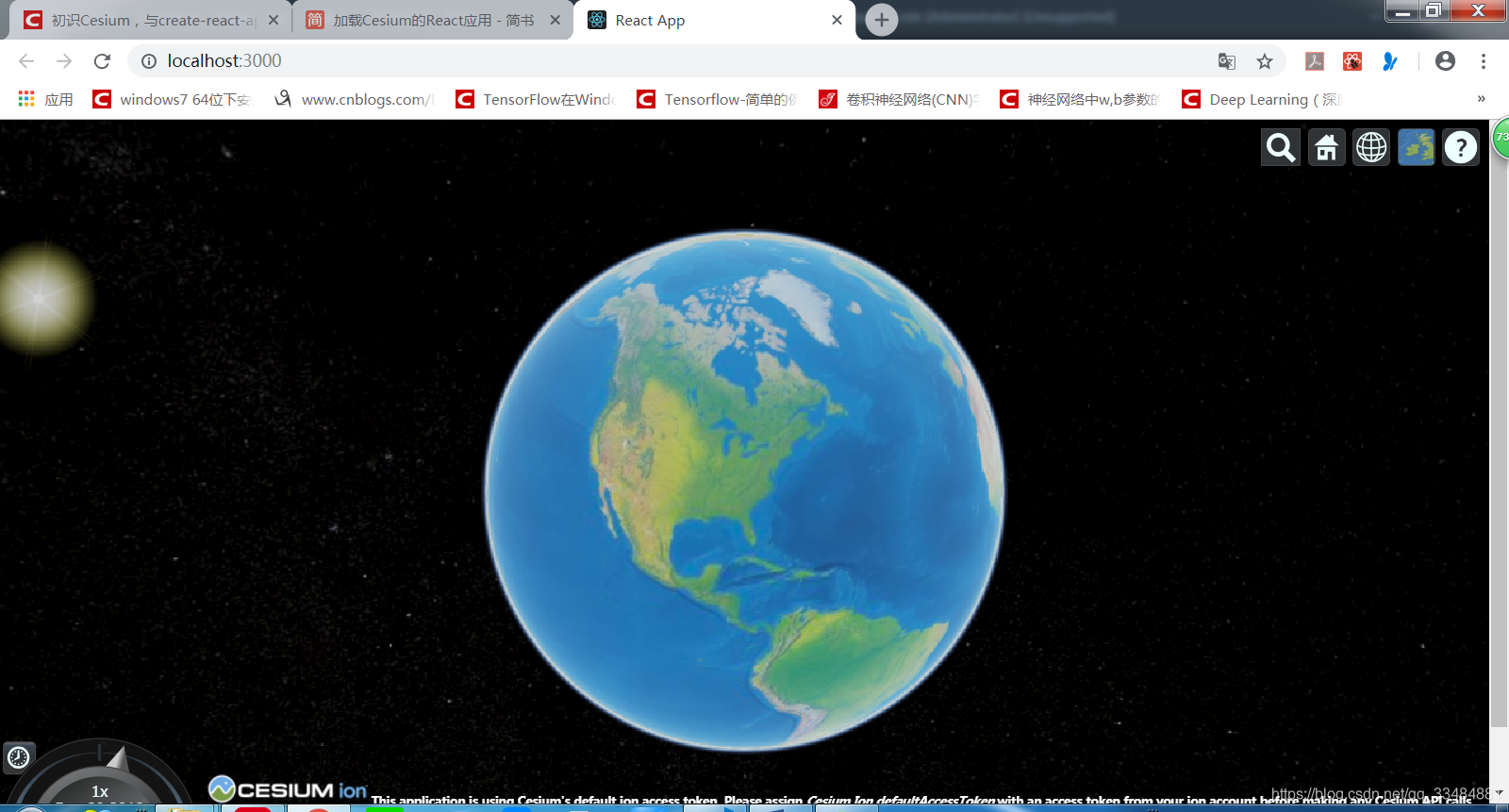Close the 加载Cesium的React应用 tab
Image resolution: width=1509 pixels, height=812 pixels.
pos(556,20)
